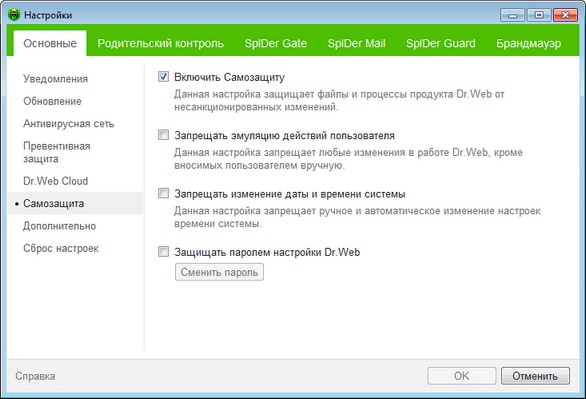Select Дополнительно in the sidebar

[x=59, y=226]
